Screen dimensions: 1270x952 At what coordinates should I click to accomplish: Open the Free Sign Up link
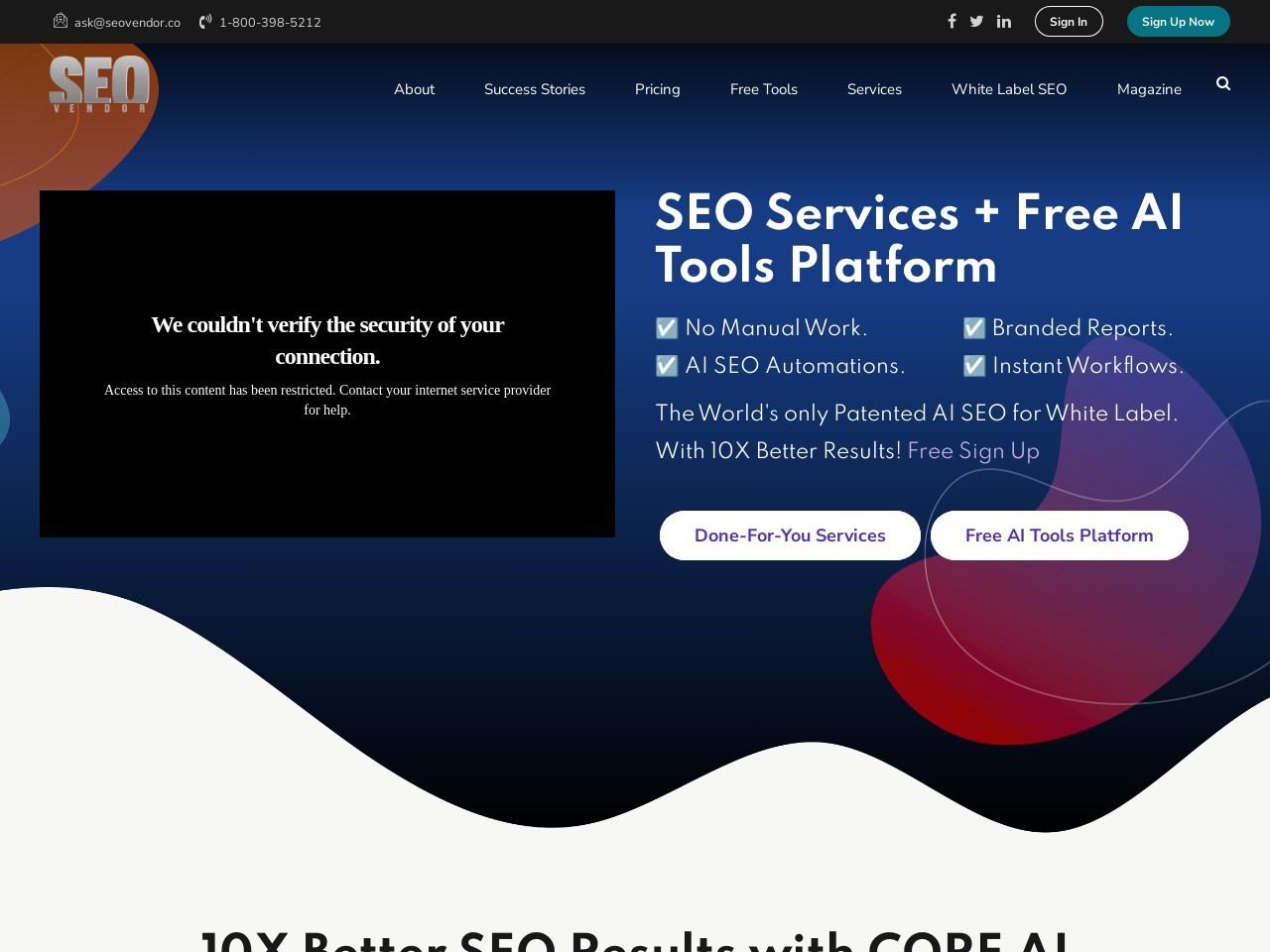973,451
